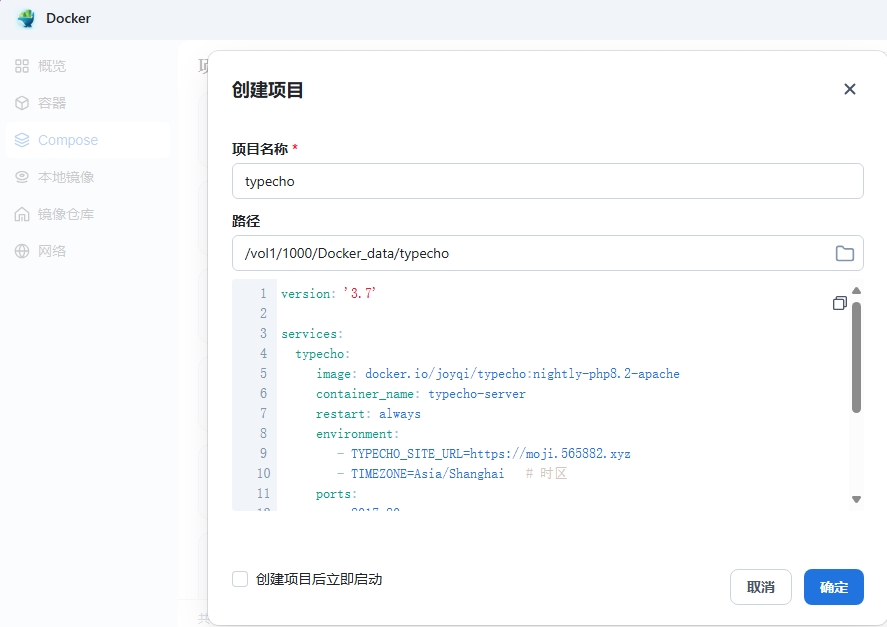Screen dimensions: 887x627
Task: Open the 镜像仓库 registry house icon
Action: pos(22,214)
